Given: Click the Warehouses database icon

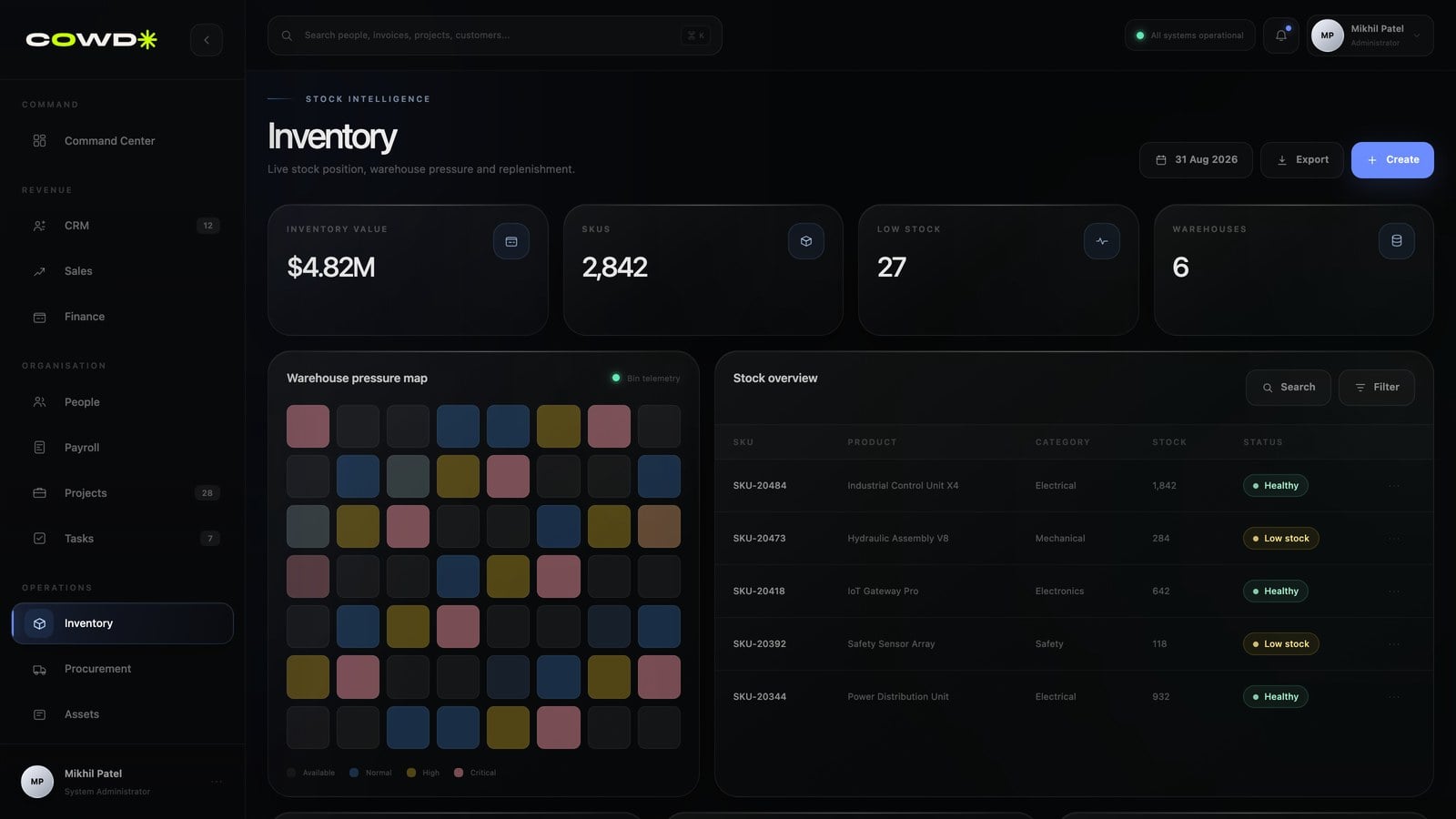Looking at the screenshot, I should pyautogui.click(x=1397, y=241).
